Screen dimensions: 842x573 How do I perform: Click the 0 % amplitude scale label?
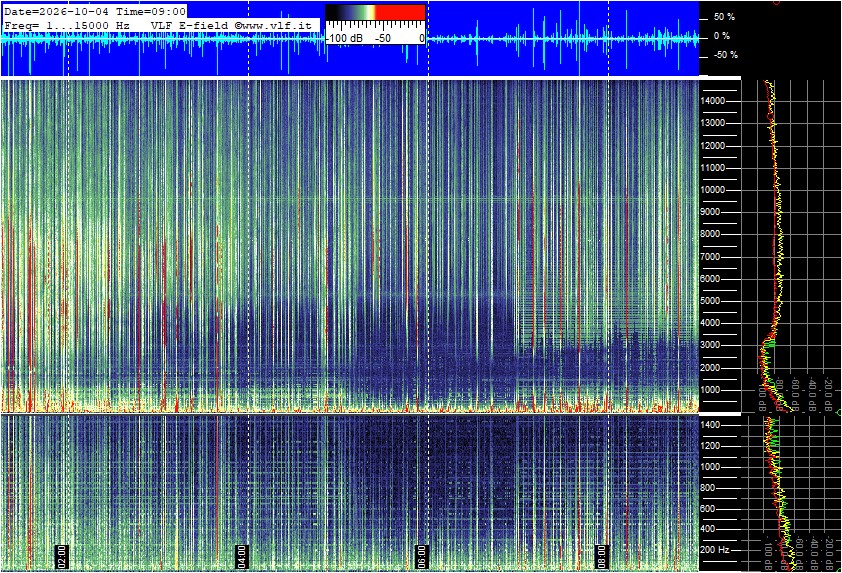coord(722,36)
